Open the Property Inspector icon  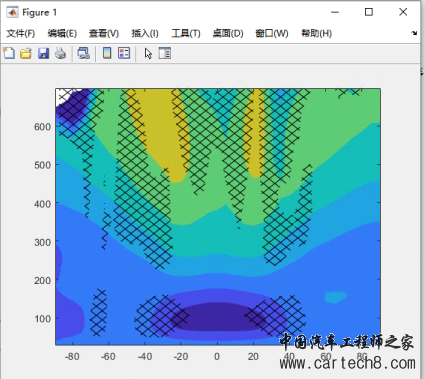(165, 53)
